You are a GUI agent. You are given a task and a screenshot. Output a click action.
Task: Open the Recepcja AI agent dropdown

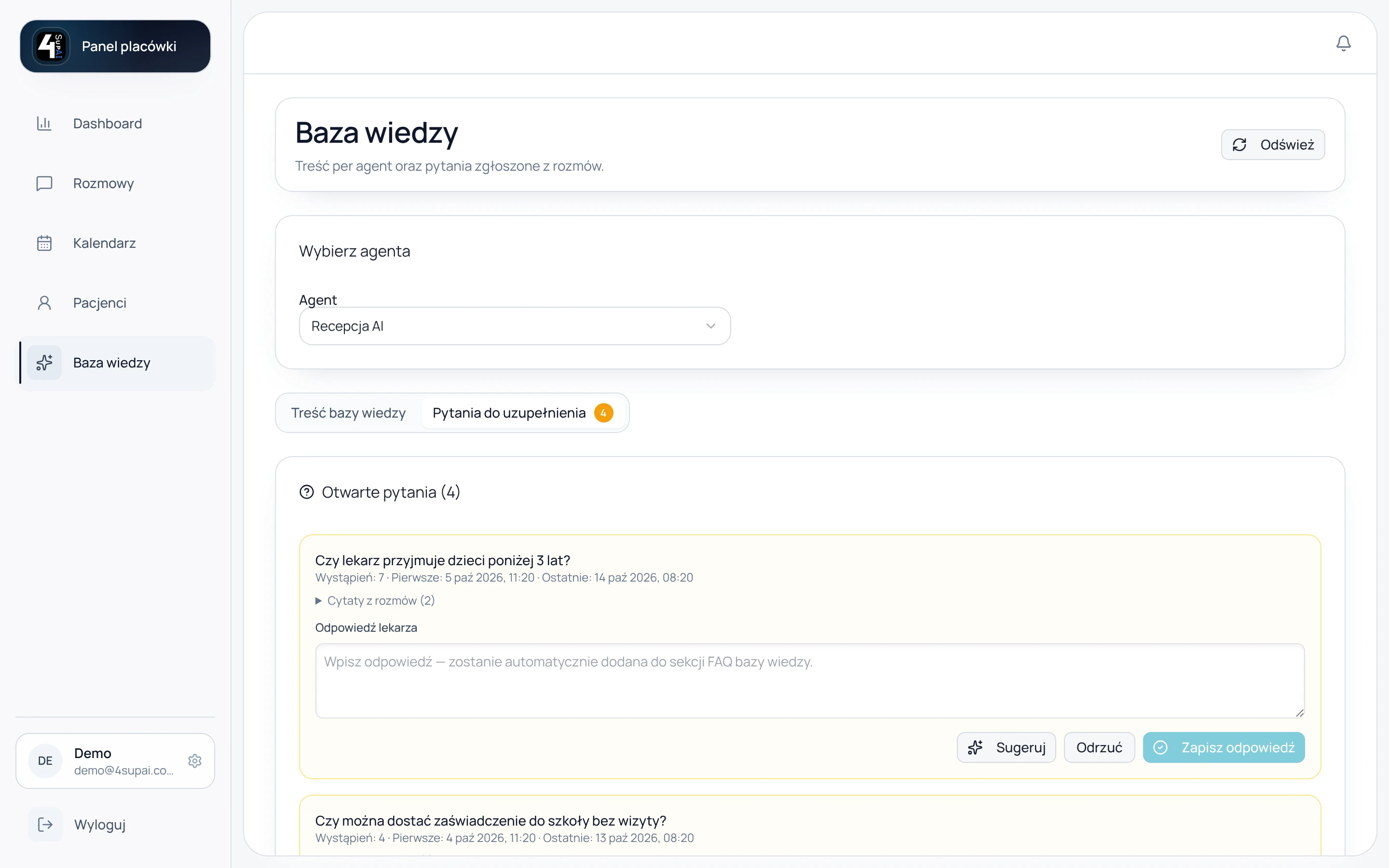[514, 326]
